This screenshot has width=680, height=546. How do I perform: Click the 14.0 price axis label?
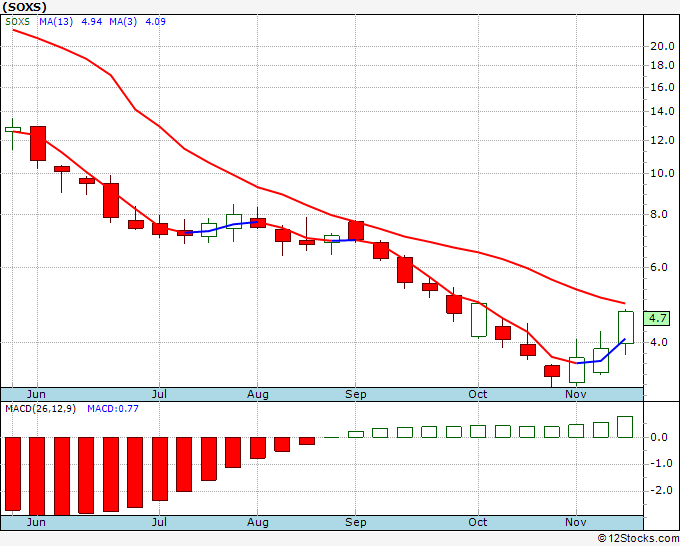point(662,111)
